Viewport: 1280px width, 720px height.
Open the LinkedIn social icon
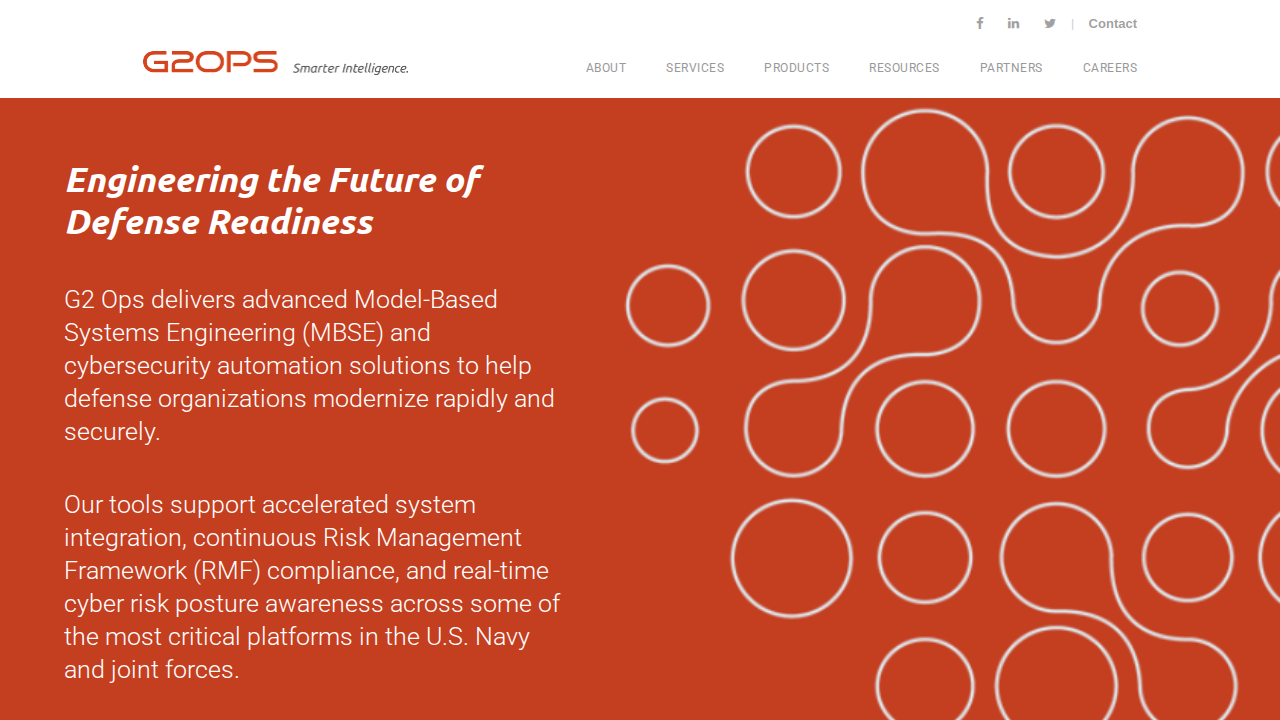point(1013,23)
